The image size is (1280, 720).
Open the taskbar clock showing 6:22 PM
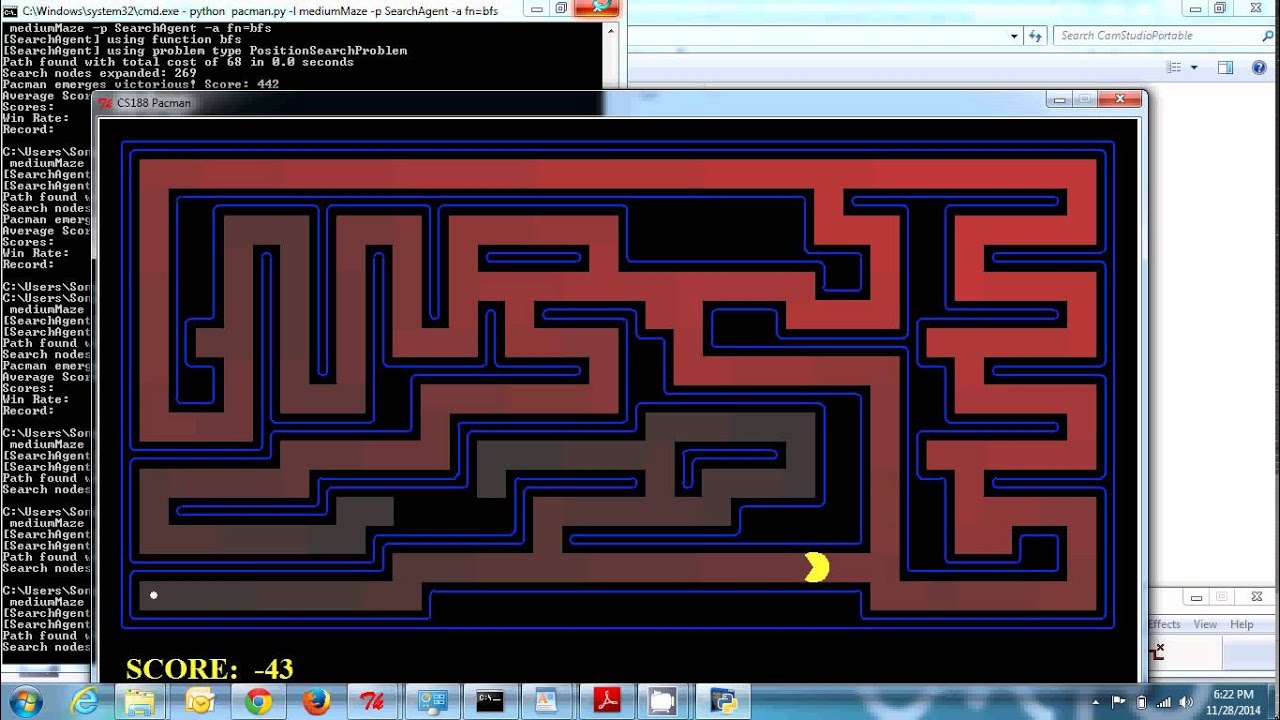pos(1232,701)
